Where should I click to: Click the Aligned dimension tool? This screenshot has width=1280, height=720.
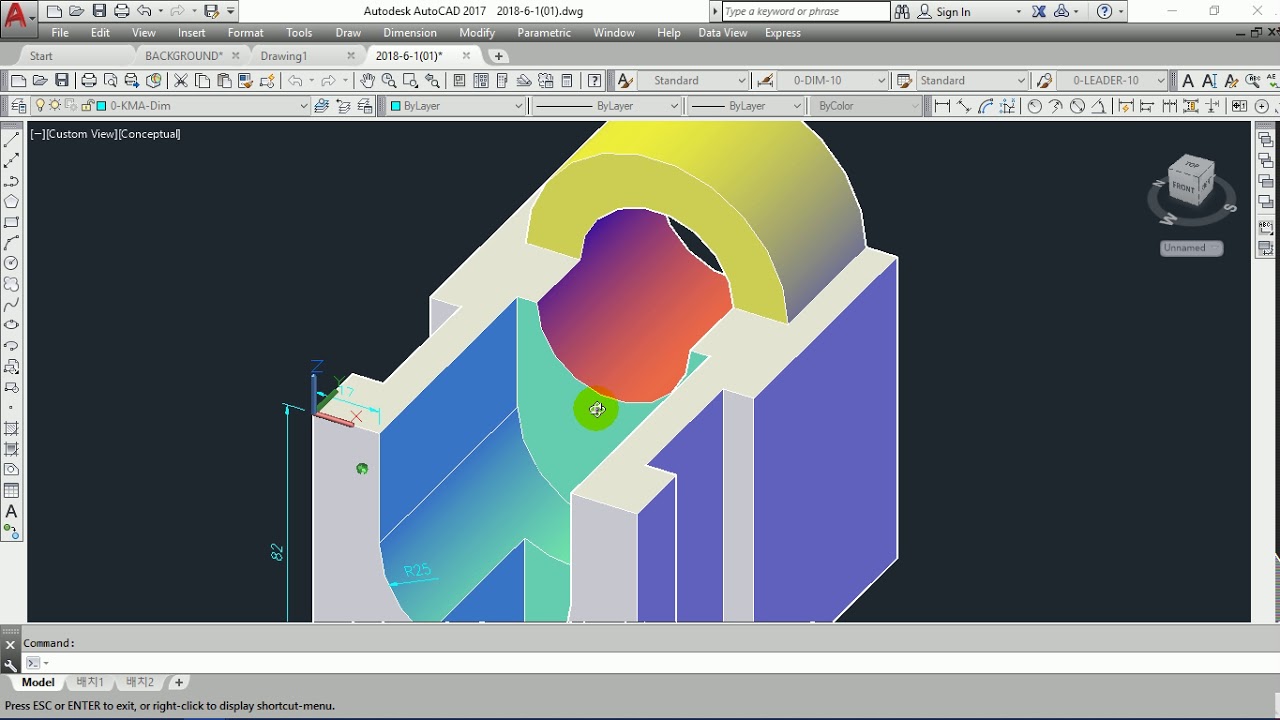(x=964, y=105)
